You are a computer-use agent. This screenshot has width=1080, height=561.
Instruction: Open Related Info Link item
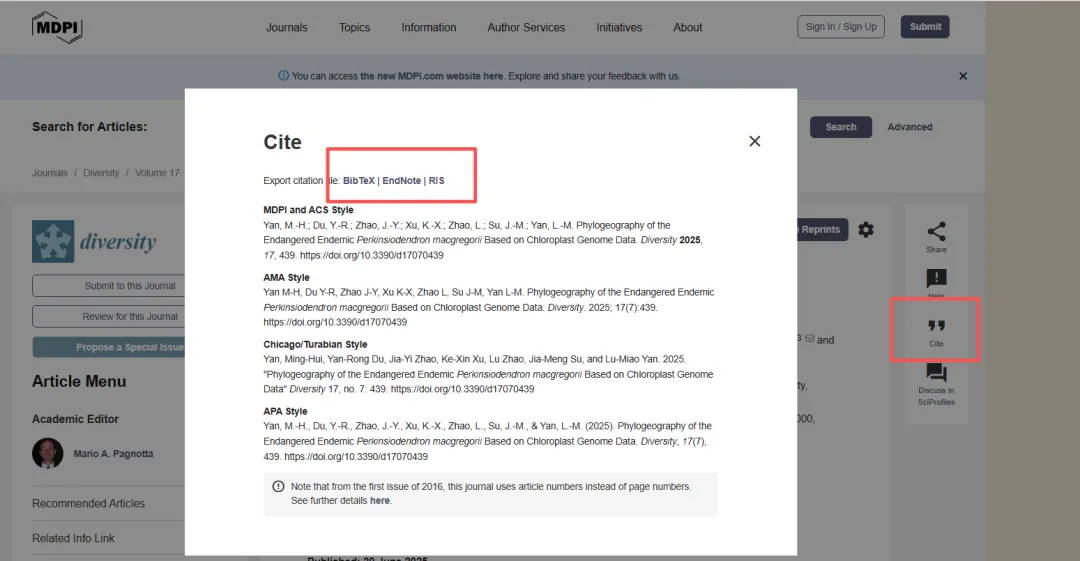(73, 538)
